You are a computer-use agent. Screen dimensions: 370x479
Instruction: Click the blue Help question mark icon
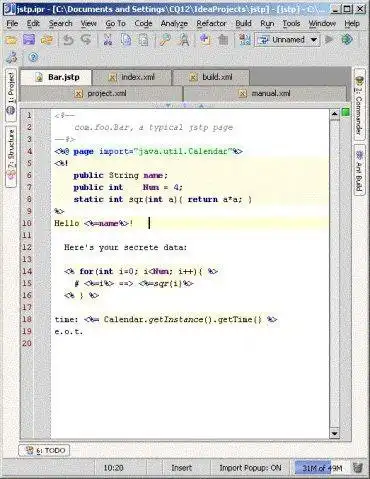pyautogui.click(x=33, y=57)
